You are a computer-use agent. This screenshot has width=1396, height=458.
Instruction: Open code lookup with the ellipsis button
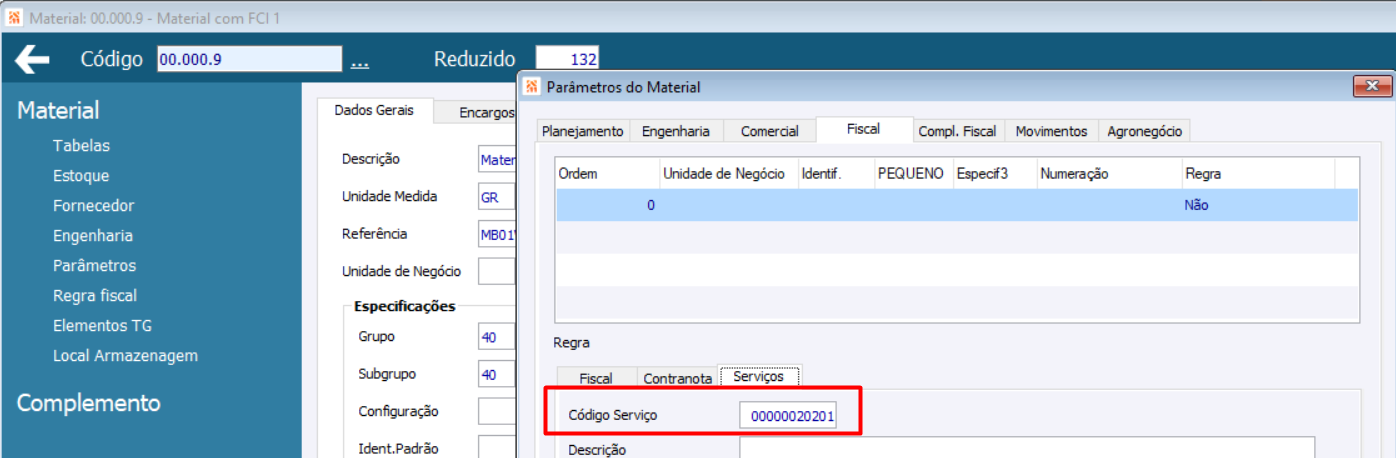point(360,60)
